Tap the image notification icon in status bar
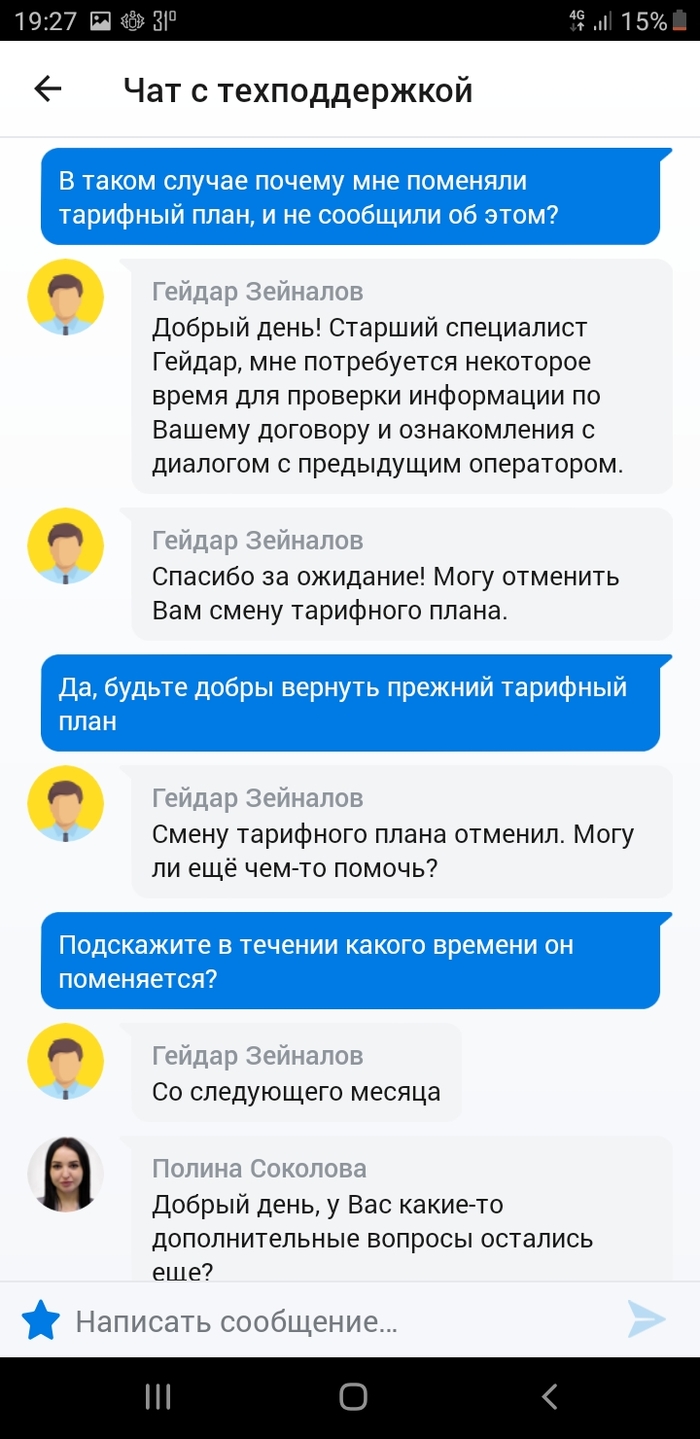This screenshot has width=700, height=1439. (x=100, y=21)
